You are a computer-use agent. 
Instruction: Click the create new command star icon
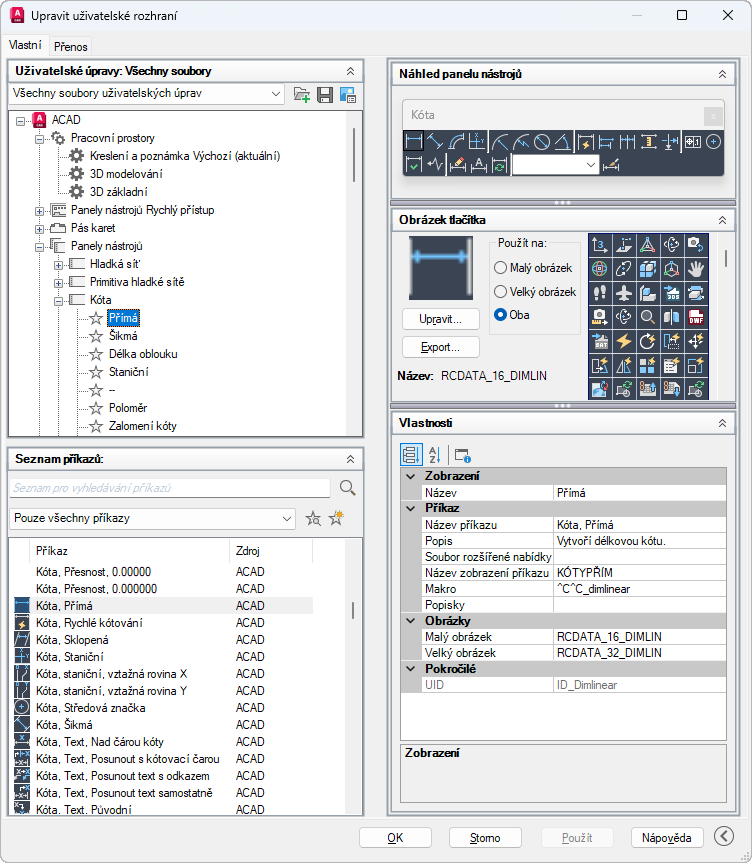point(336,518)
